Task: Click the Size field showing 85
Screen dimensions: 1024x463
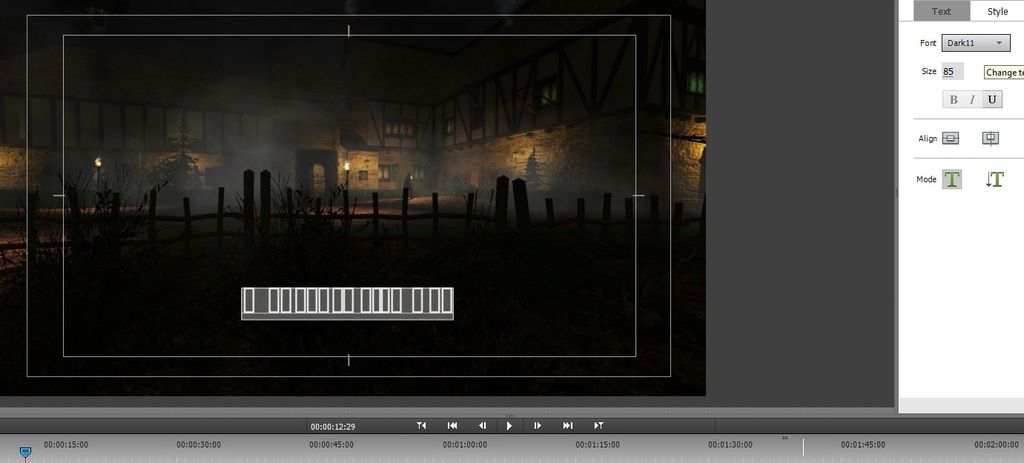Action: coord(952,71)
